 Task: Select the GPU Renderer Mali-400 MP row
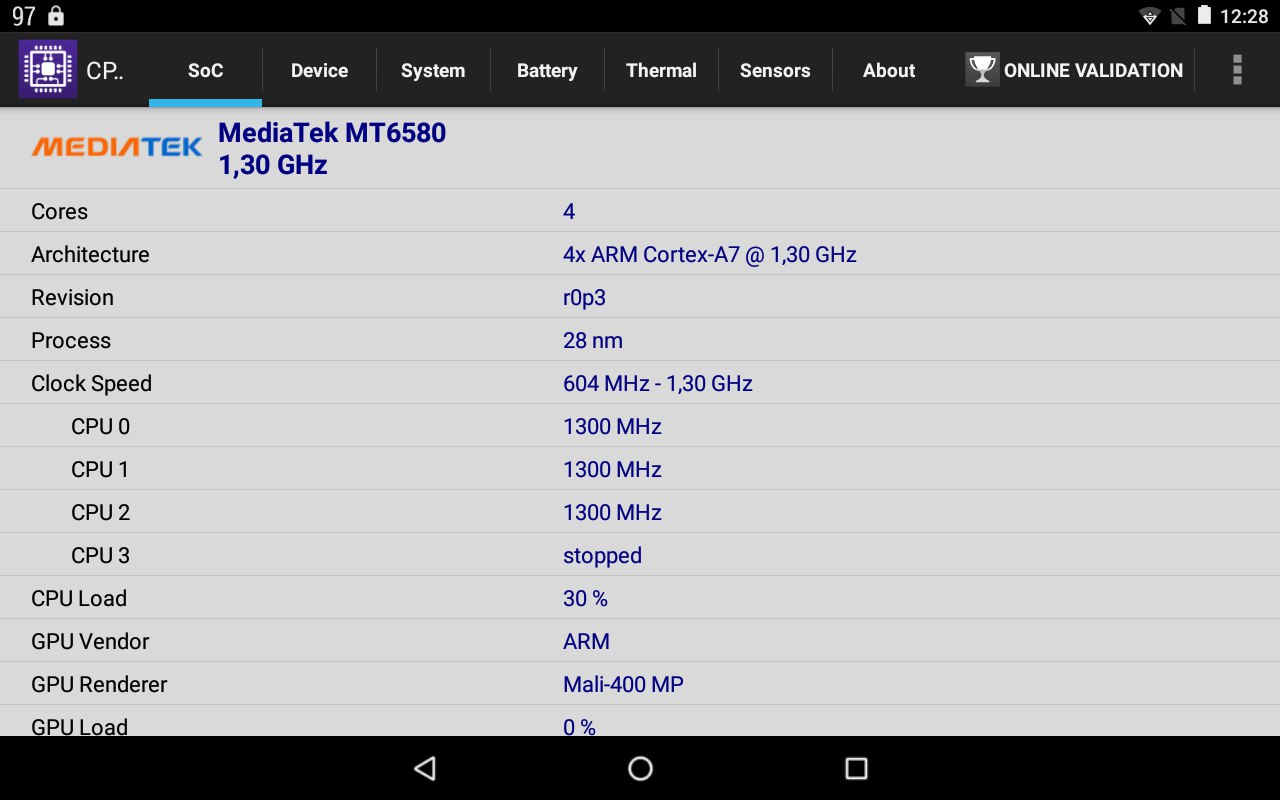pyautogui.click(x=640, y=685)
